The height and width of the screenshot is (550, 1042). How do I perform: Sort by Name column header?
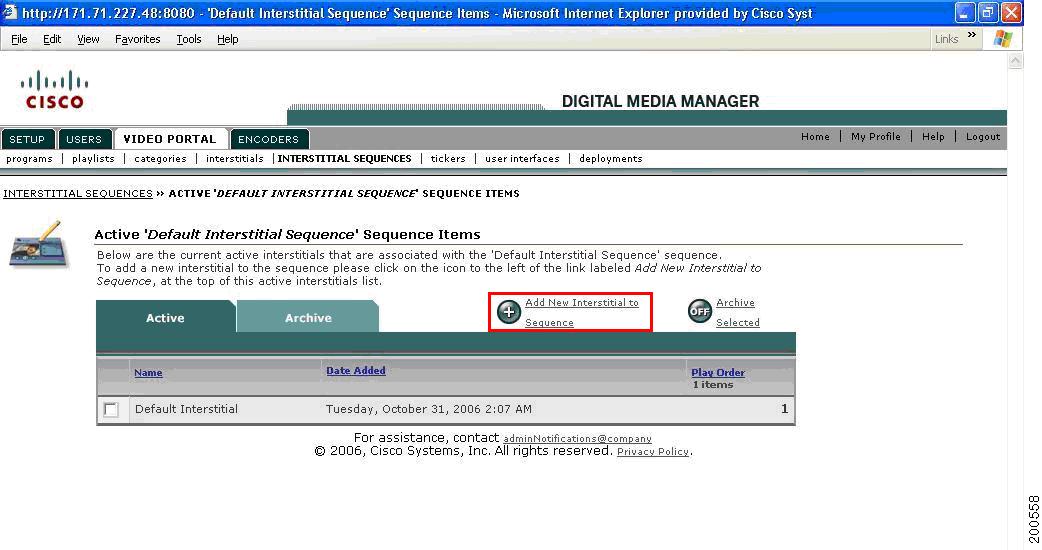tap(148, 373)
